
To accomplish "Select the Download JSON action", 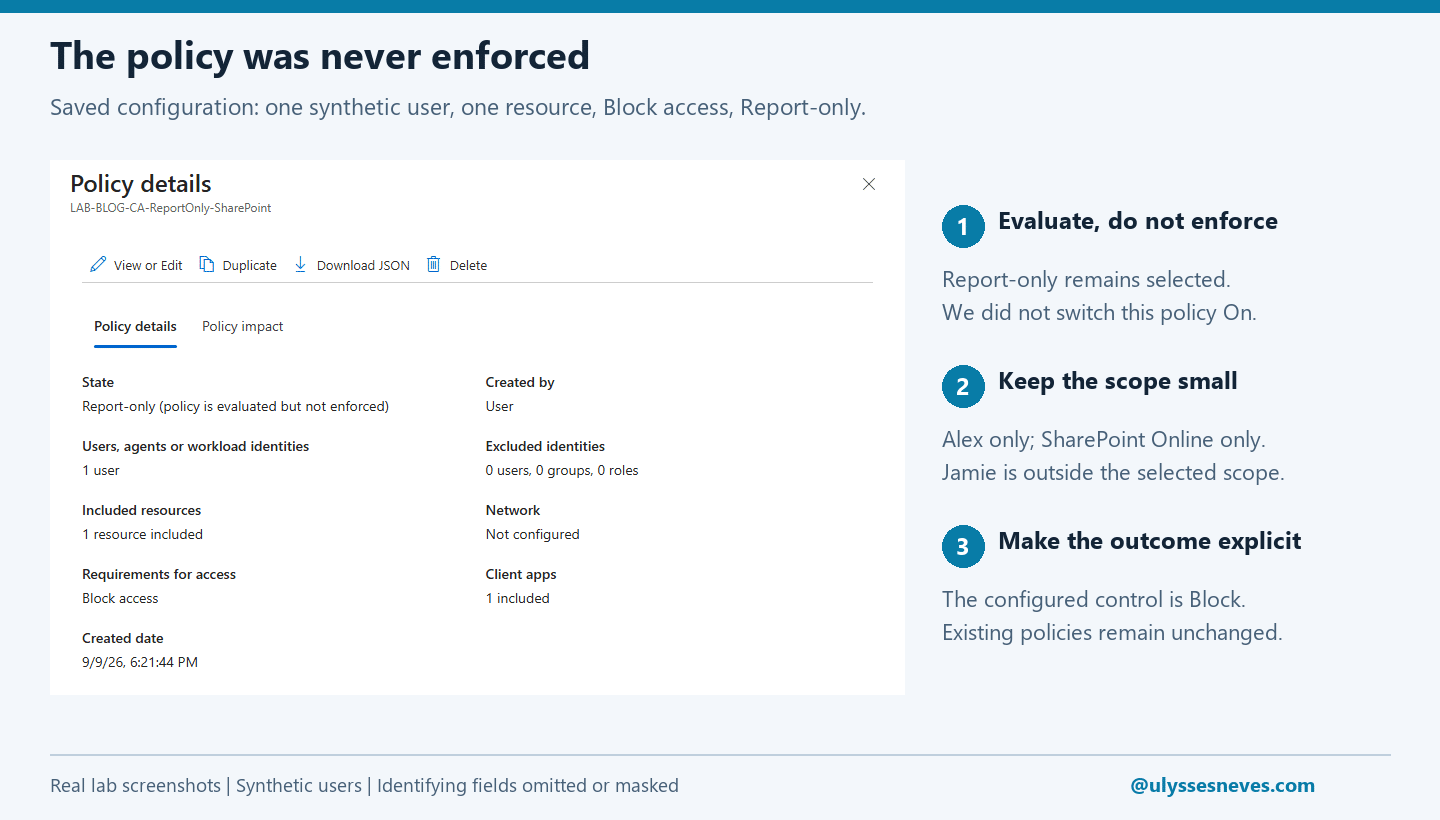I will 351,265.
